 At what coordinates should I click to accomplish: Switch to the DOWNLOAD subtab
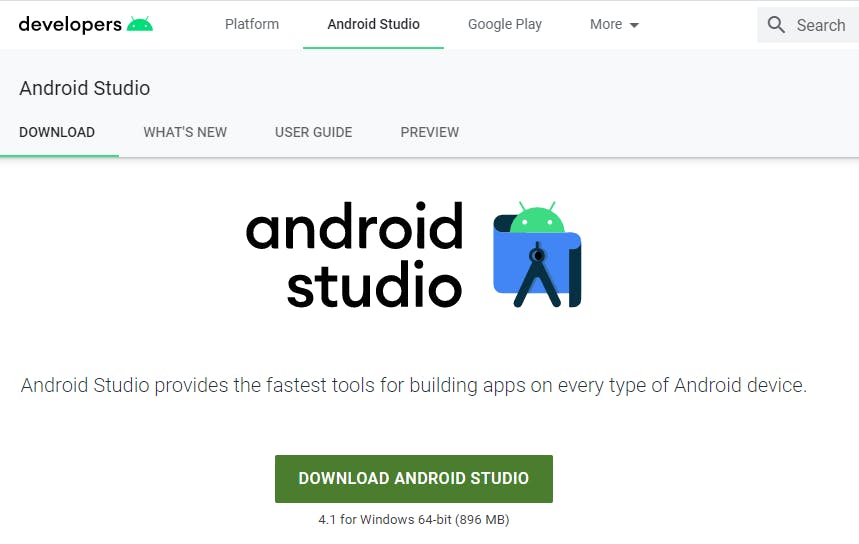click(x=57, y=132)
